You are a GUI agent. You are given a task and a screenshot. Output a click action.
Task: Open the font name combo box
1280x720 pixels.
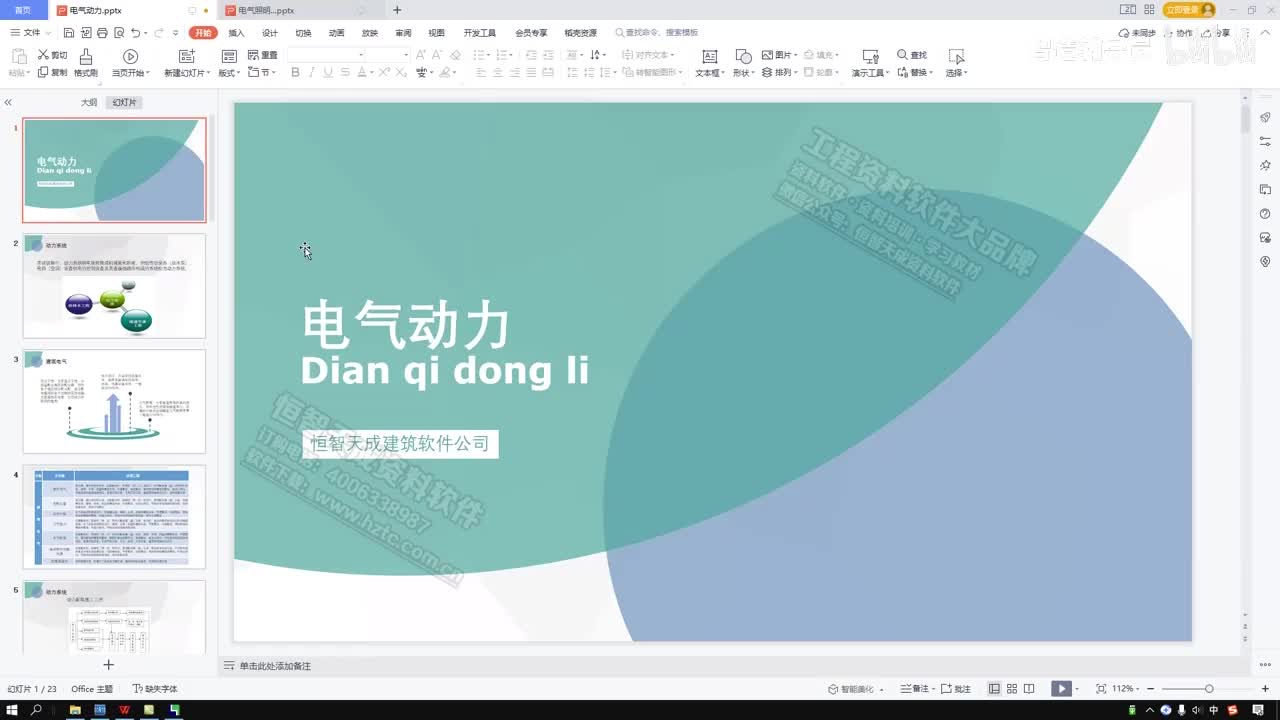coord(327,55)
